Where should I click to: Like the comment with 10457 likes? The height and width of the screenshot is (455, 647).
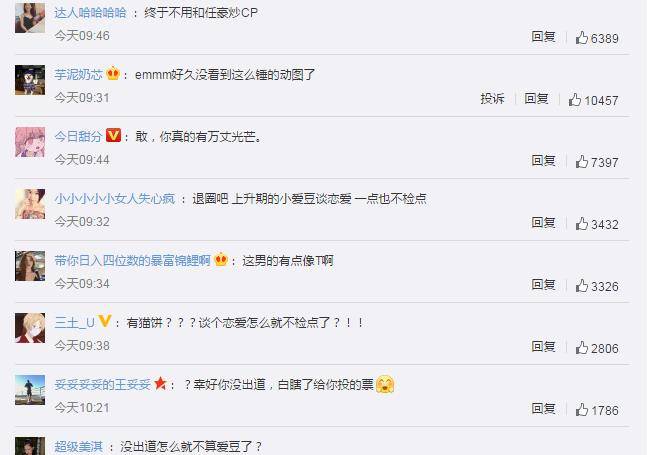[593, 100]
